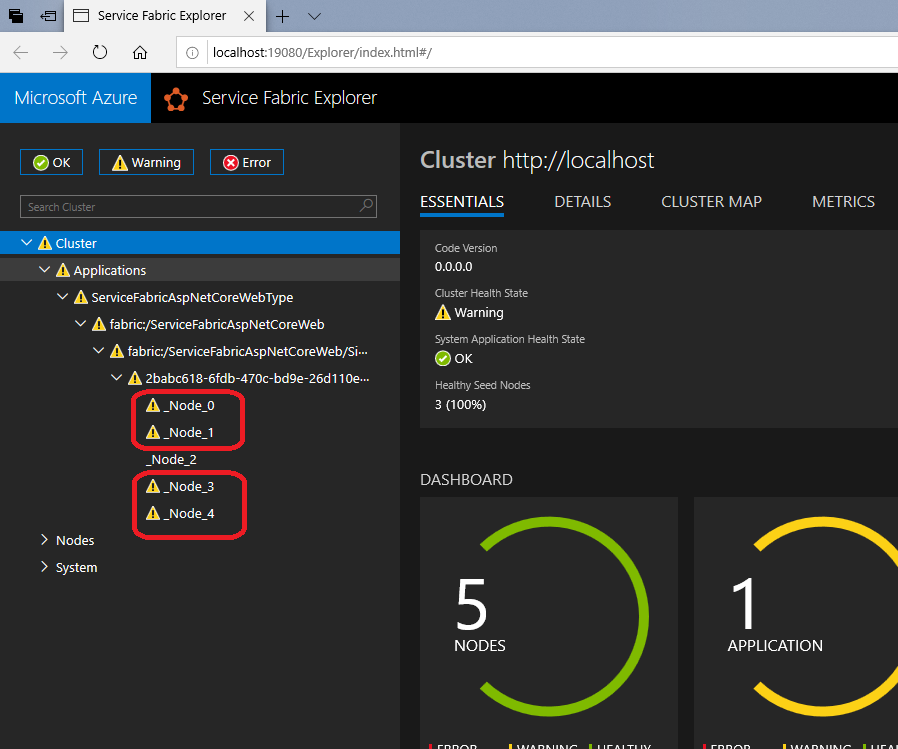Switch to the DETAILS tab

(x=582, y=202)
